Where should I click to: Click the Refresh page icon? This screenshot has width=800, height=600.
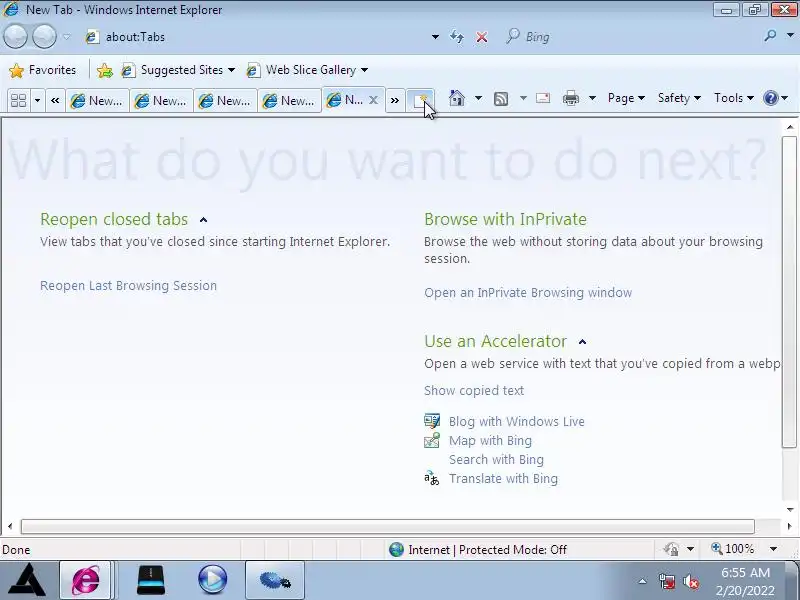457,37
